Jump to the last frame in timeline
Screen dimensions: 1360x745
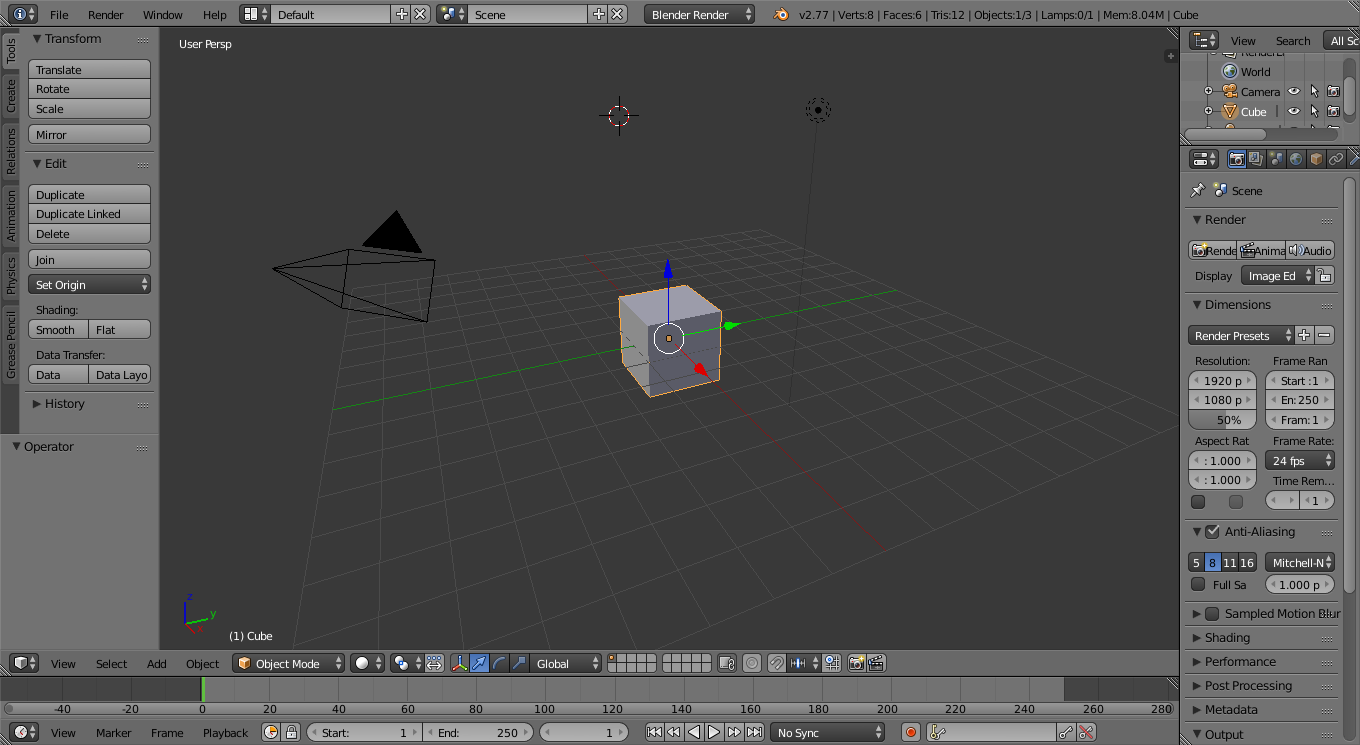point(755,732)
